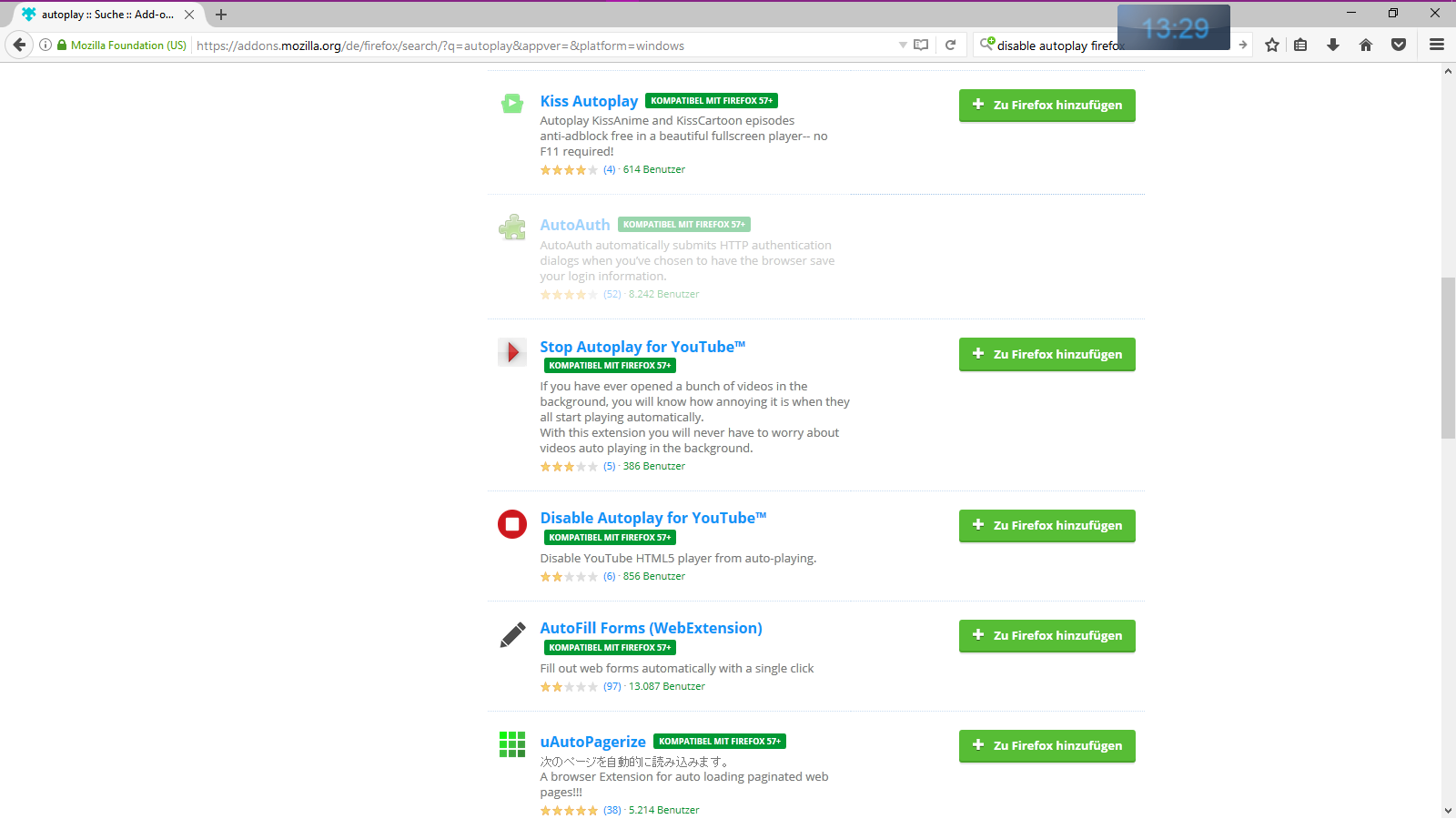Click the star rating of Kiss Autoplay
Viewport: 1456px width, 819px height.
pyautogui.click(x=570, y=170)
